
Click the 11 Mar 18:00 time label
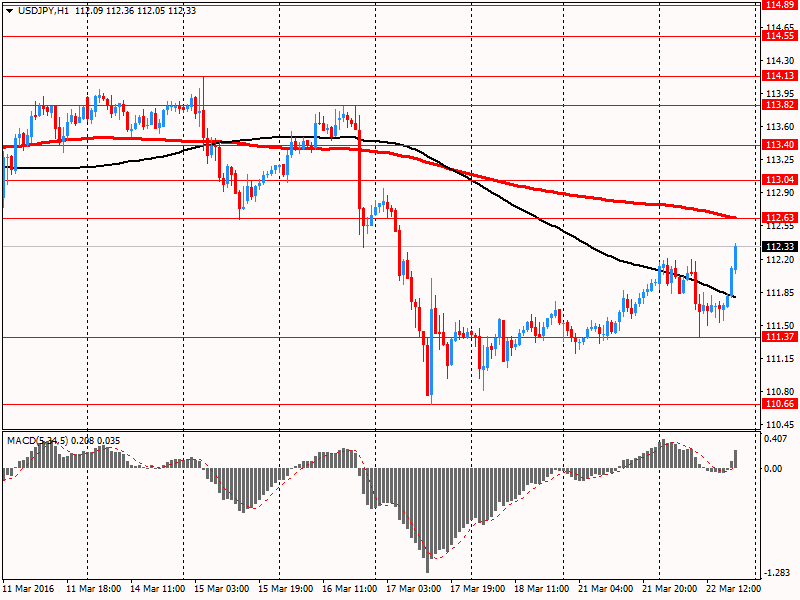pyautogui.click(x=94, y=589)
